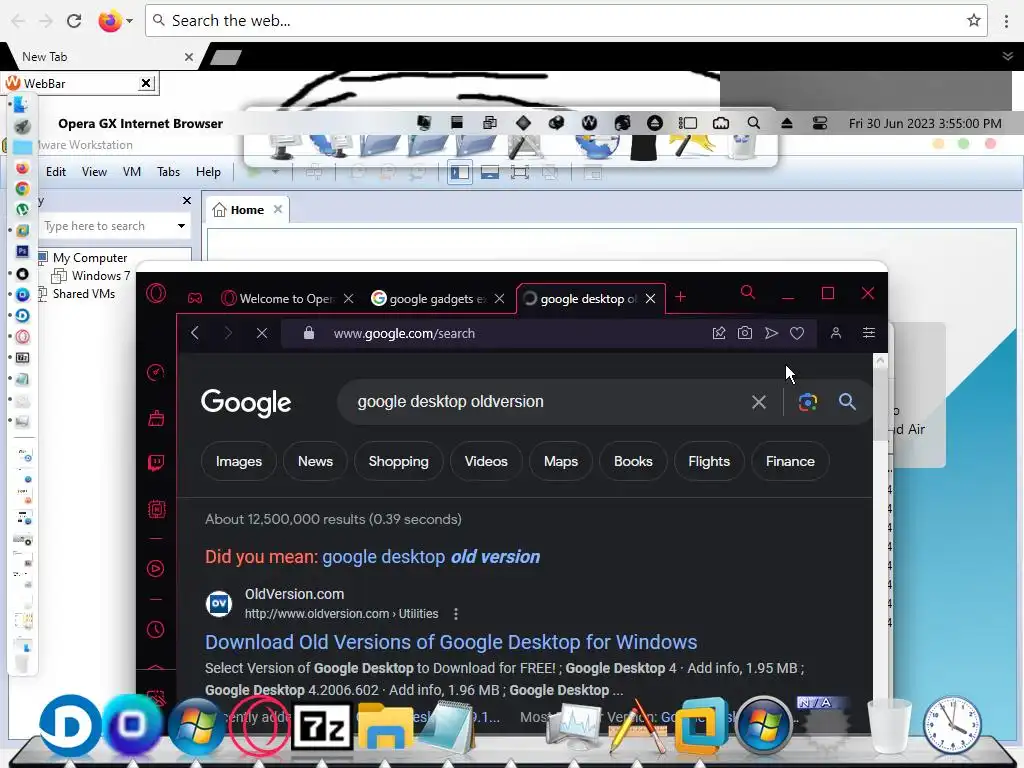
Task: Toggle VMware full screen mode button
Action: (x=520, y=172)
